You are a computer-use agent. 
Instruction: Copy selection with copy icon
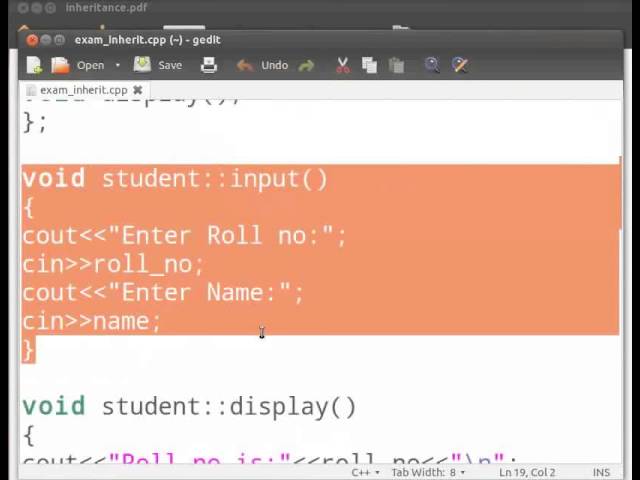[x=369, y=65]
